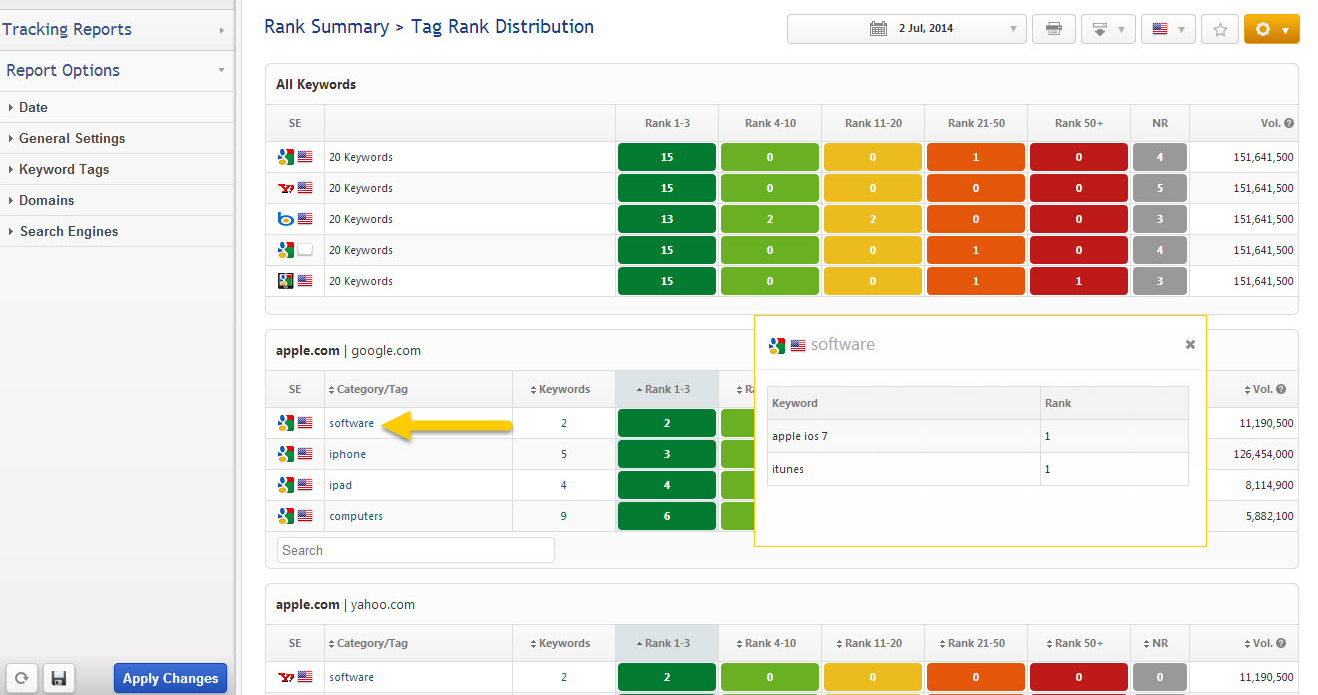Expand the Keyword Tags option
Screen dimensions: 1318x695
point(64,169)
